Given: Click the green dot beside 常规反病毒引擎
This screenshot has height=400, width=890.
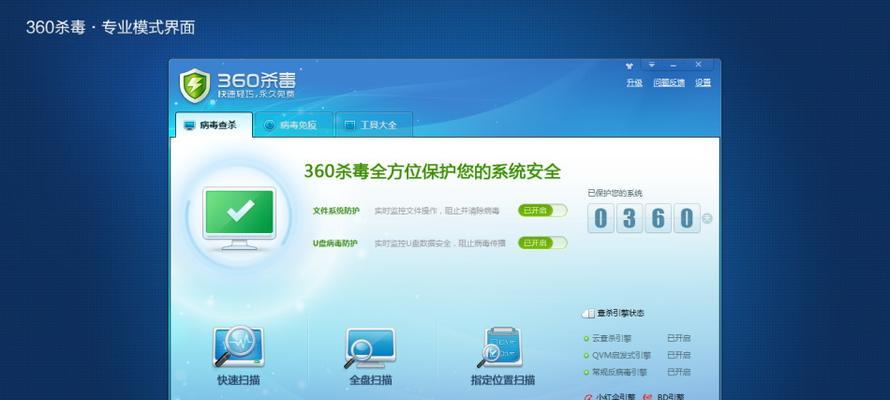Looking at the screenshot, I should click(586, 373).
